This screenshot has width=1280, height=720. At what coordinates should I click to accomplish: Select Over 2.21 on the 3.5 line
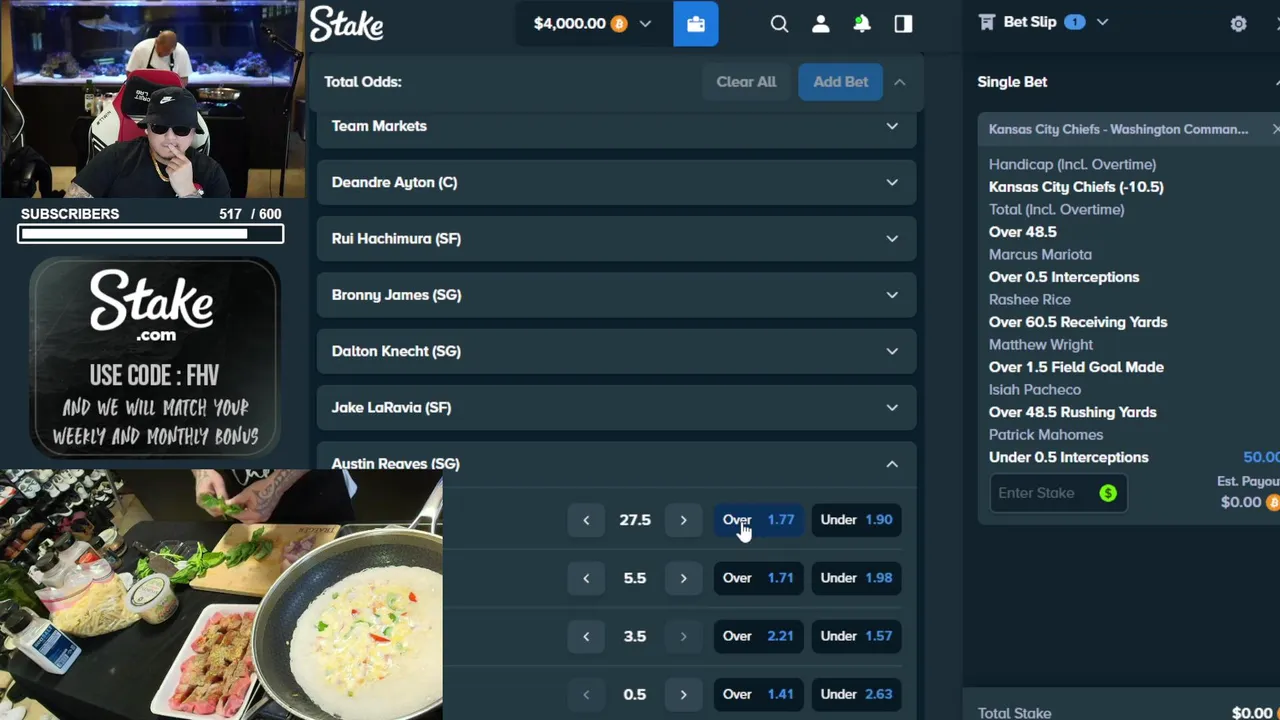(758, 636)
